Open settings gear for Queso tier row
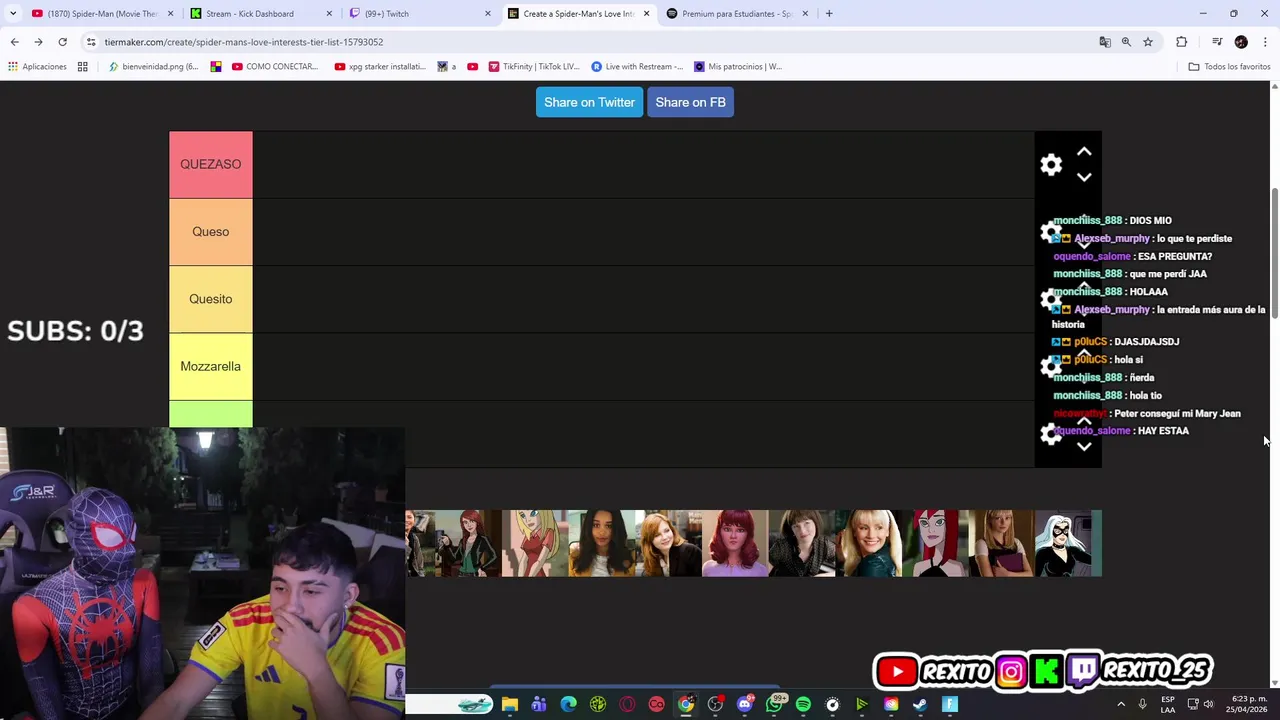Screen dimensions: 1280x720 [1051, 232]
